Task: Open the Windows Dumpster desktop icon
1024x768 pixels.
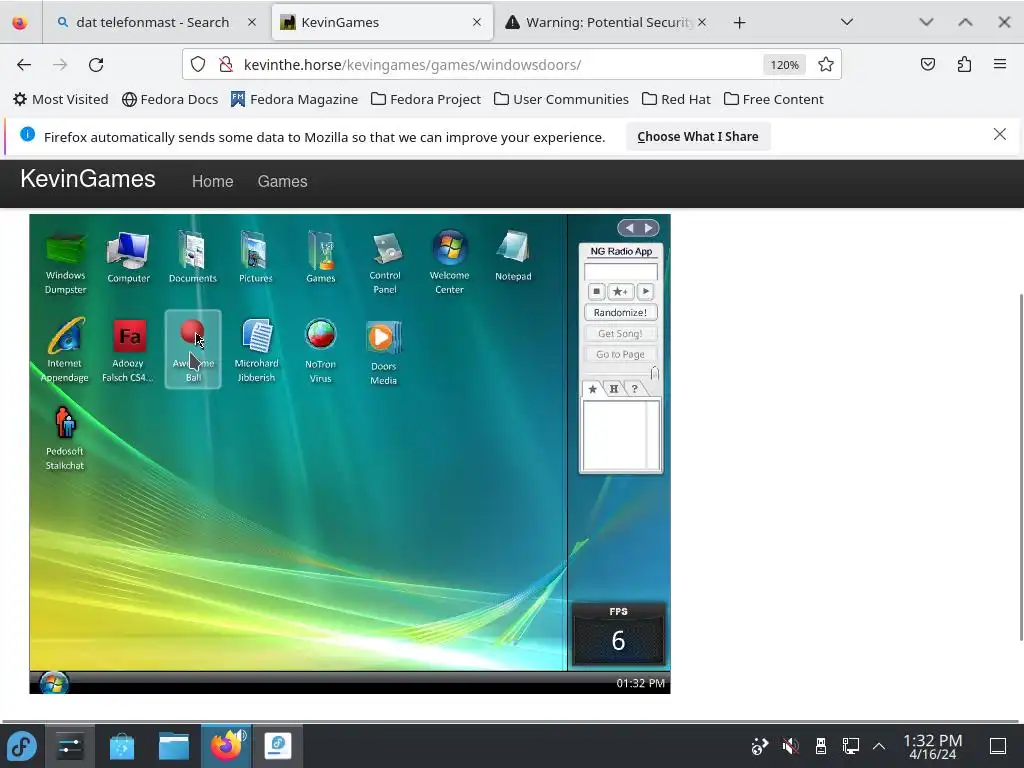Action: pos(65,263)
